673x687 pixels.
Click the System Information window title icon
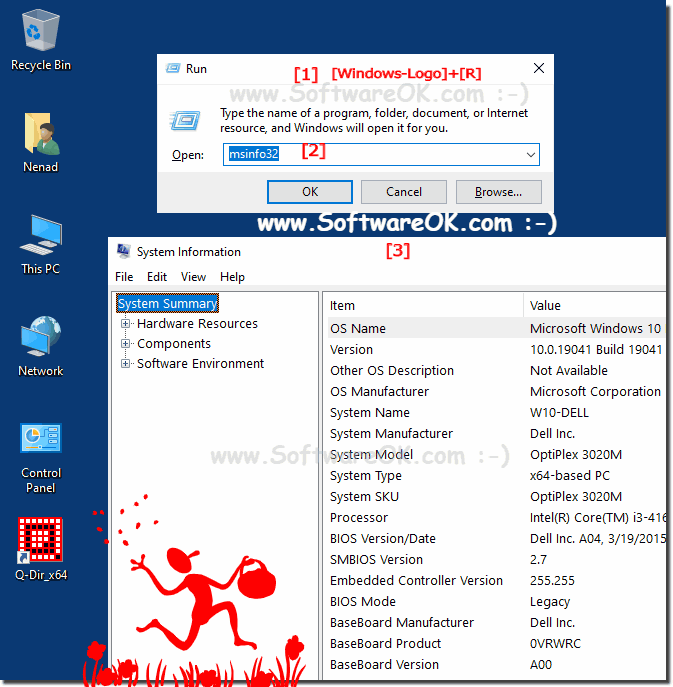point(123,251)
